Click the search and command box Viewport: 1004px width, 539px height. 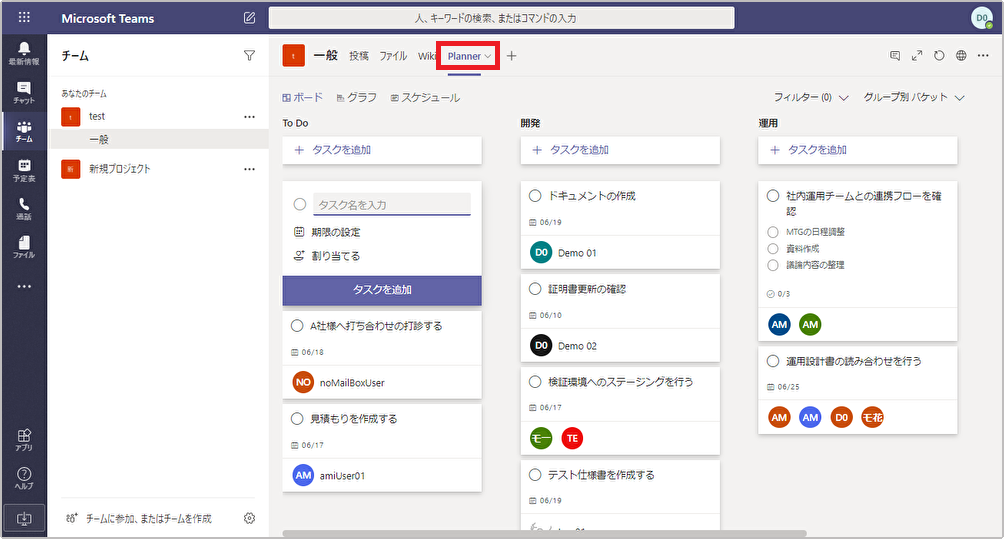[x=501, y=18]
